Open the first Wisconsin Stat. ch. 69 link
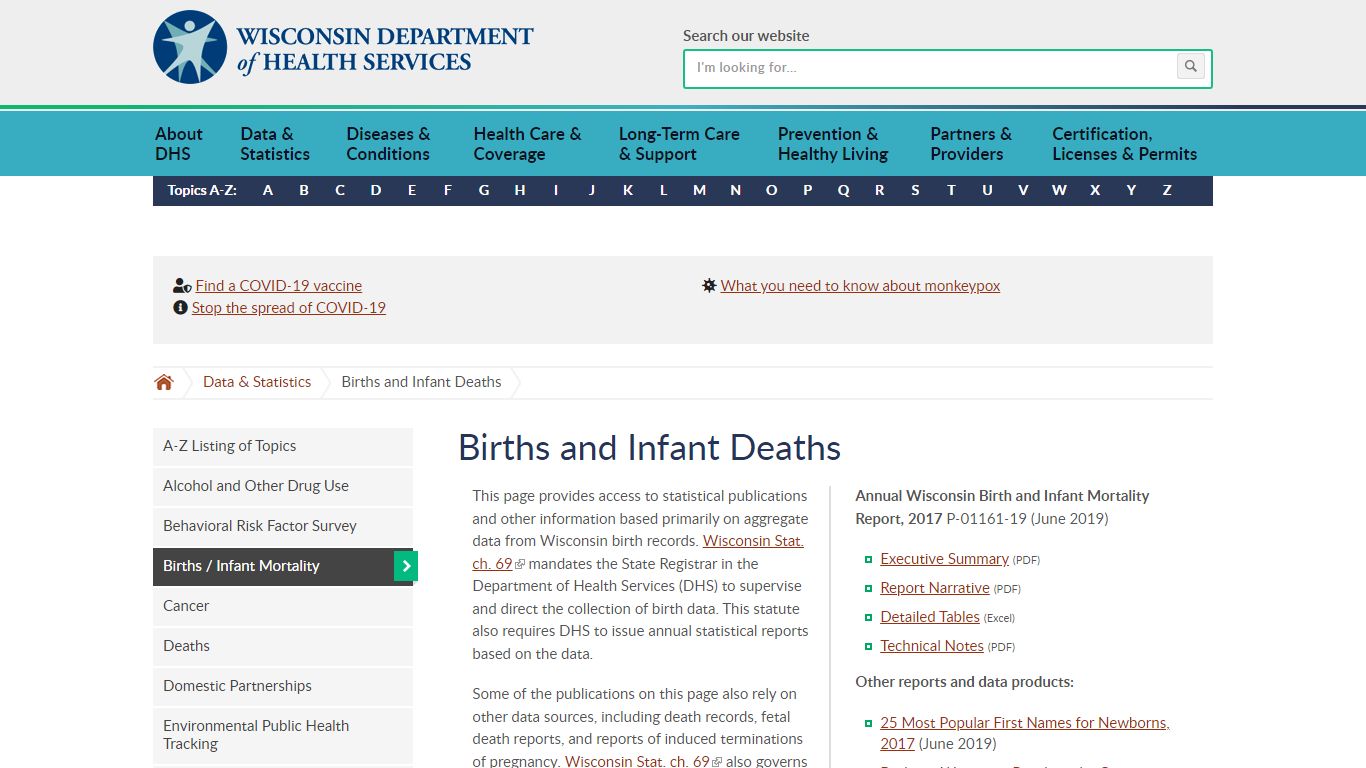 click(x=753, y=541)
